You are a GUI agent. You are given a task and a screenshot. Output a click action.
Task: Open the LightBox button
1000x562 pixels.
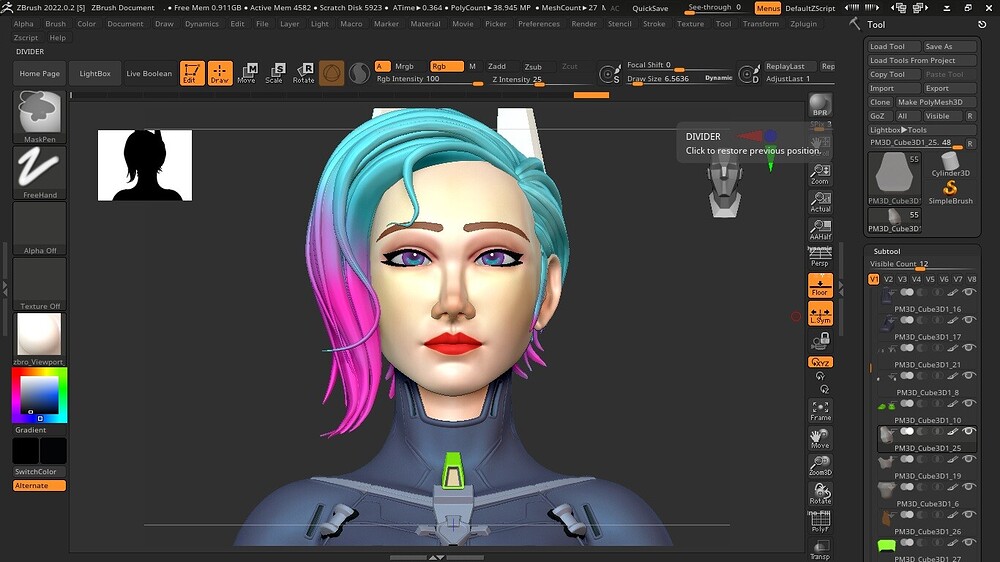(x=95, y=73)
